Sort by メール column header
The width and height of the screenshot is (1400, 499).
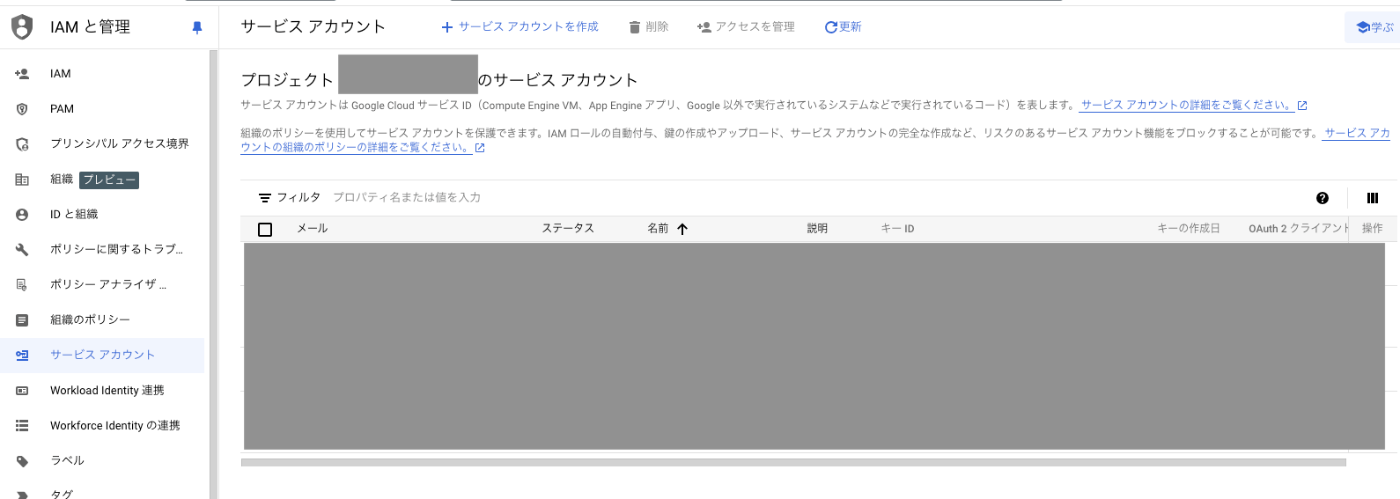coord(312,229)
